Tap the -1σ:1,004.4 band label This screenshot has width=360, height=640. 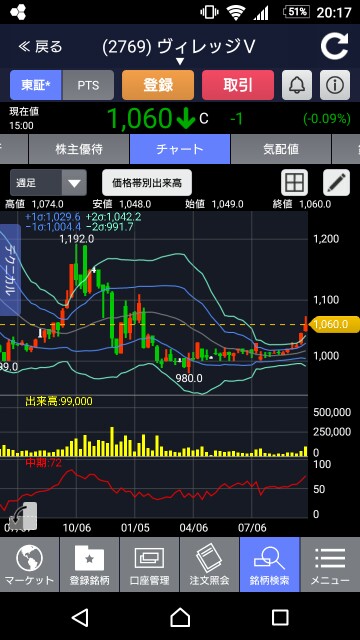click(53, 227)
